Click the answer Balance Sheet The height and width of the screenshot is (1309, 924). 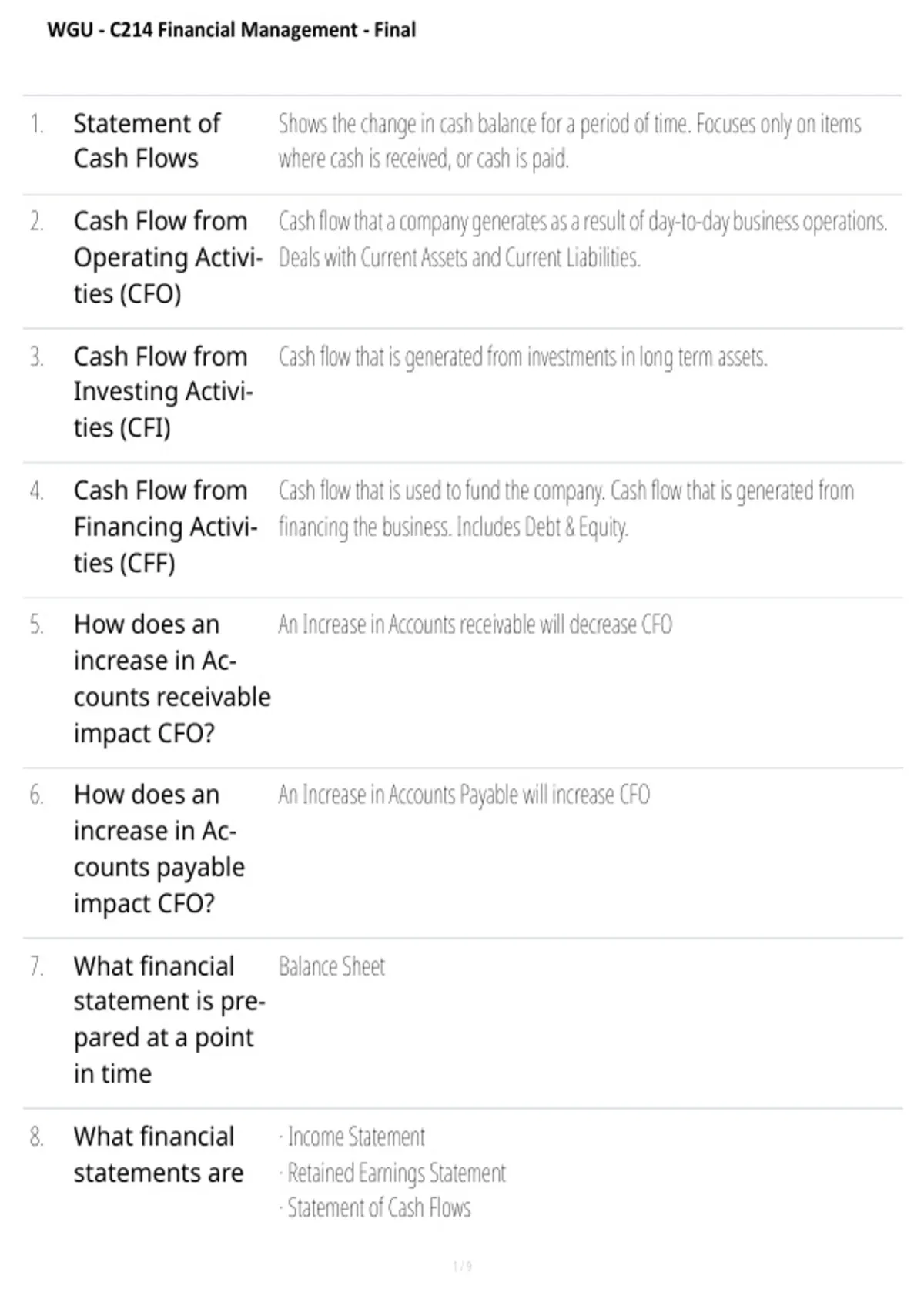click(331, 966)
